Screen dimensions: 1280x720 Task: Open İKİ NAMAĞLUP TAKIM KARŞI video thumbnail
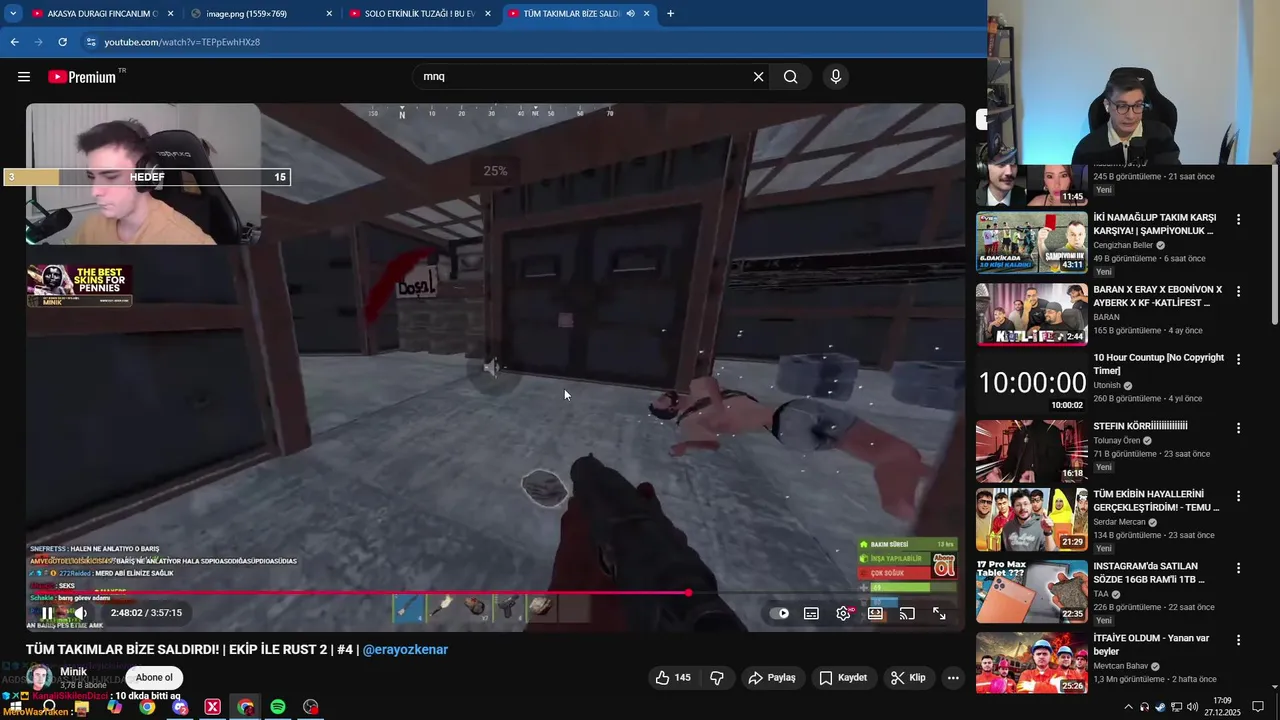click(1031, 242)
